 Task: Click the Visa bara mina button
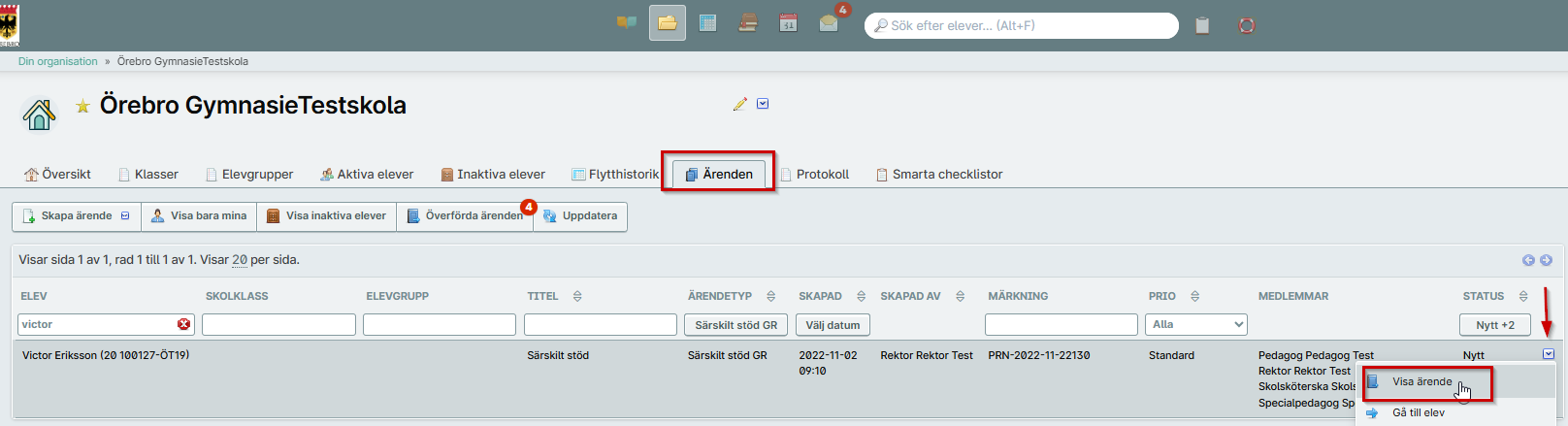coord(199,216)
